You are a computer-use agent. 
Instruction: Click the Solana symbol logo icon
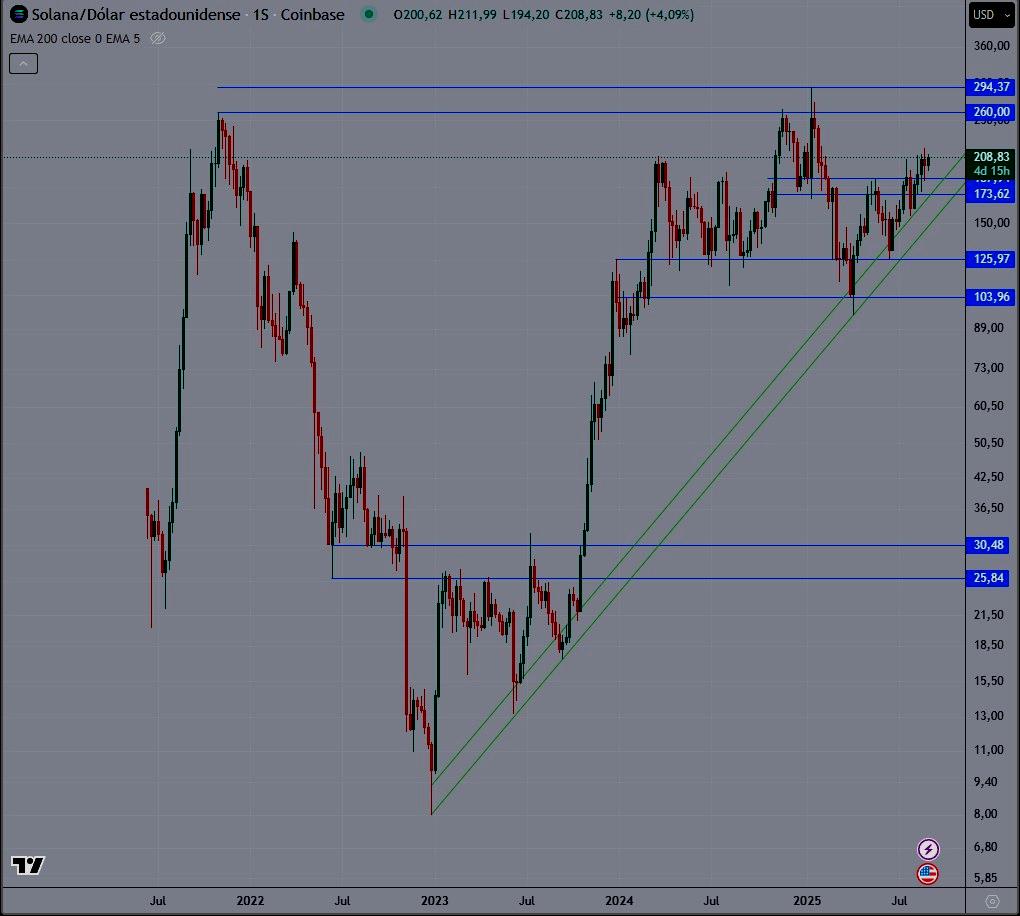18,14
